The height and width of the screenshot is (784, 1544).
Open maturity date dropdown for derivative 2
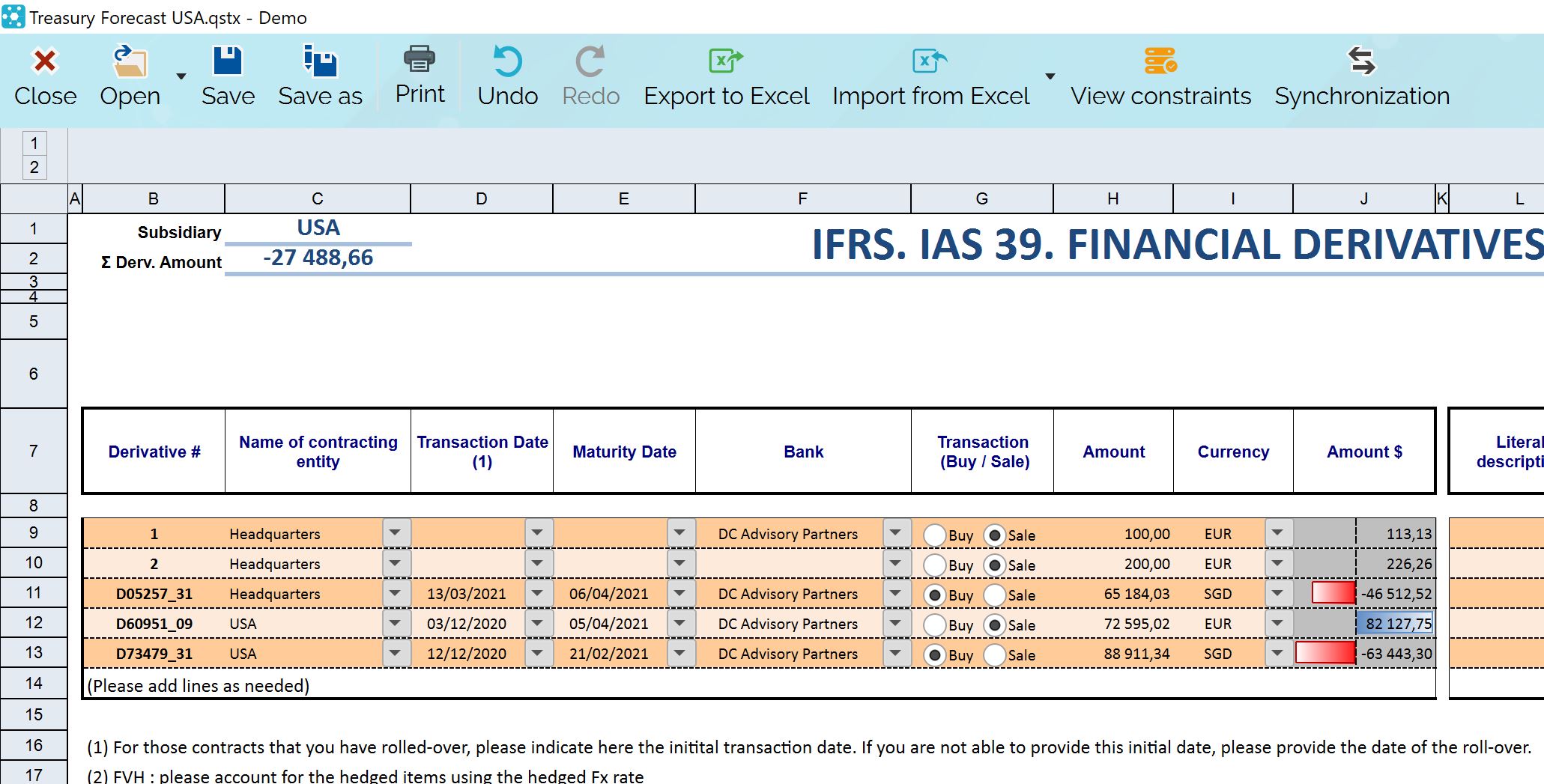[680, 563]
